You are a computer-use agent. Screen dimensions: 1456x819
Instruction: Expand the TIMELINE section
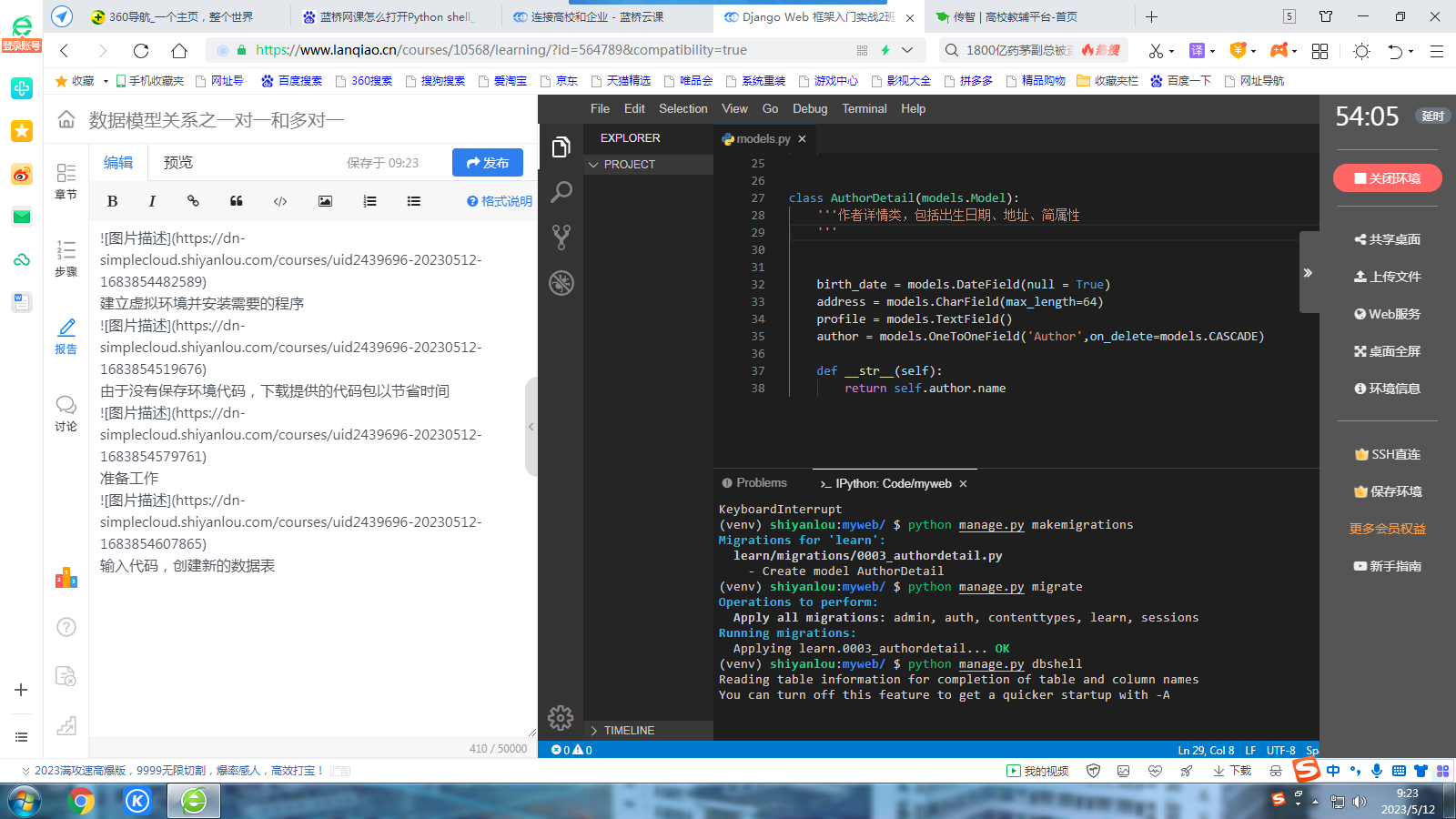click(x=628, y=731)
